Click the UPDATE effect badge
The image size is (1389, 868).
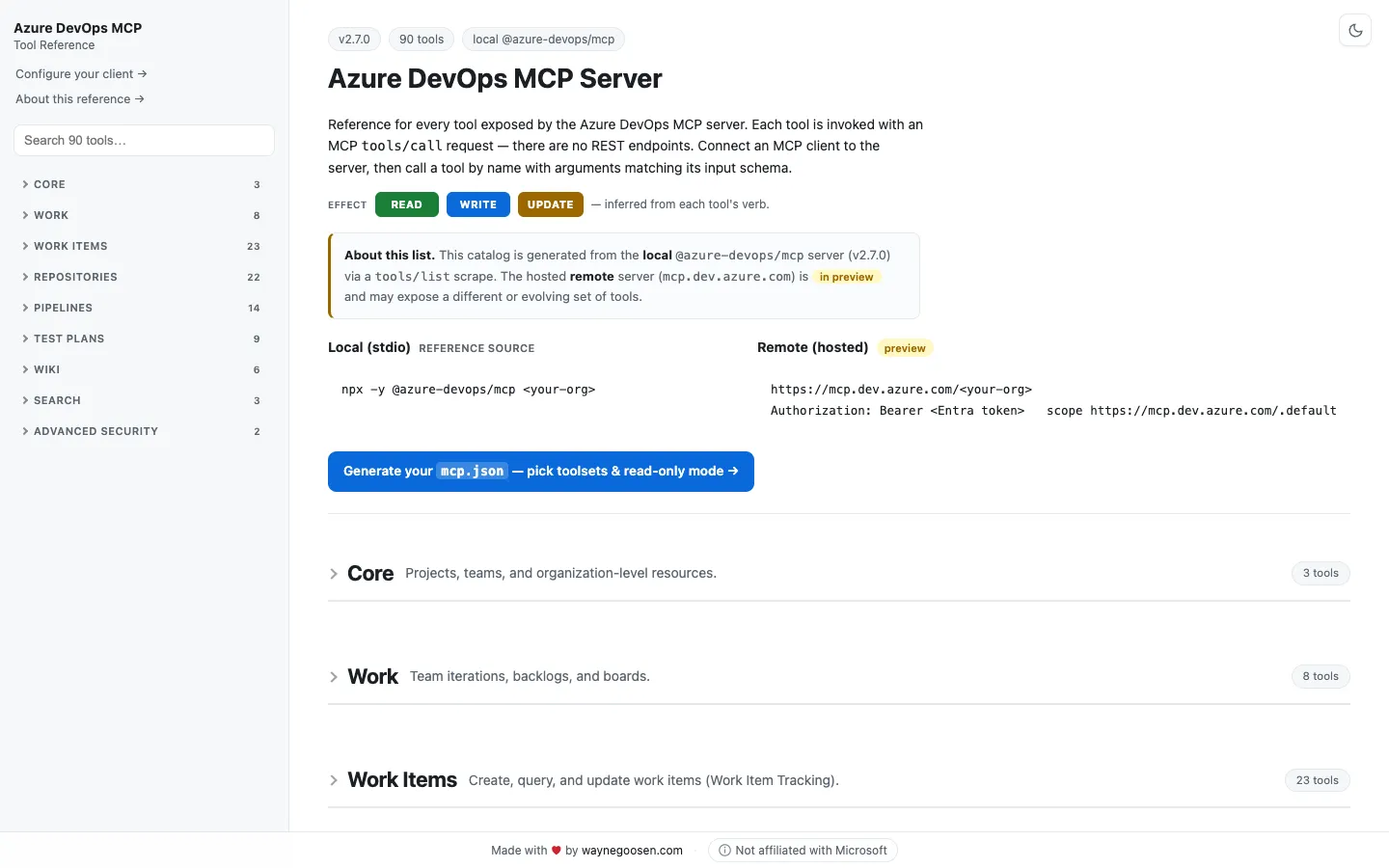pos(551,204)
